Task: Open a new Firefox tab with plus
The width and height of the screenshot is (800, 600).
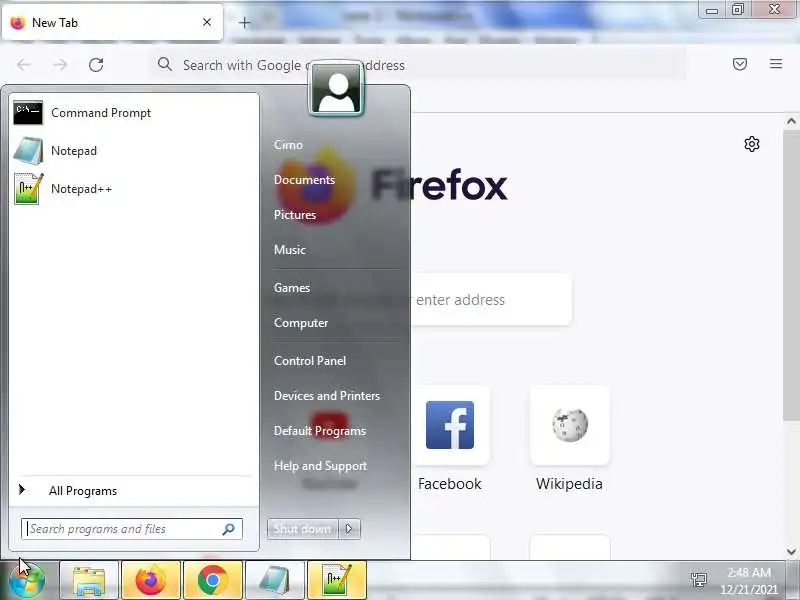Action: [244, 22]
